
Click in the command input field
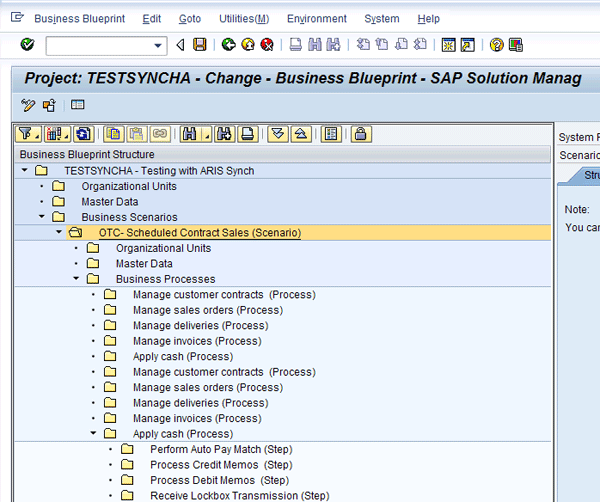click(98, 45)
